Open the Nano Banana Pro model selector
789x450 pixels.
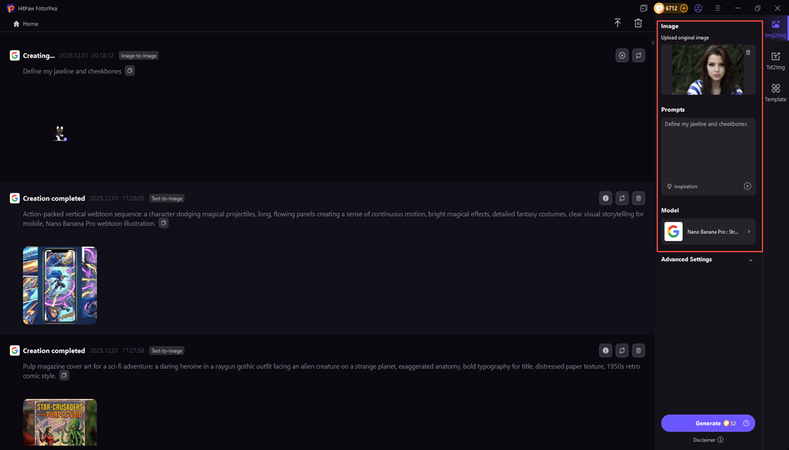708,232
